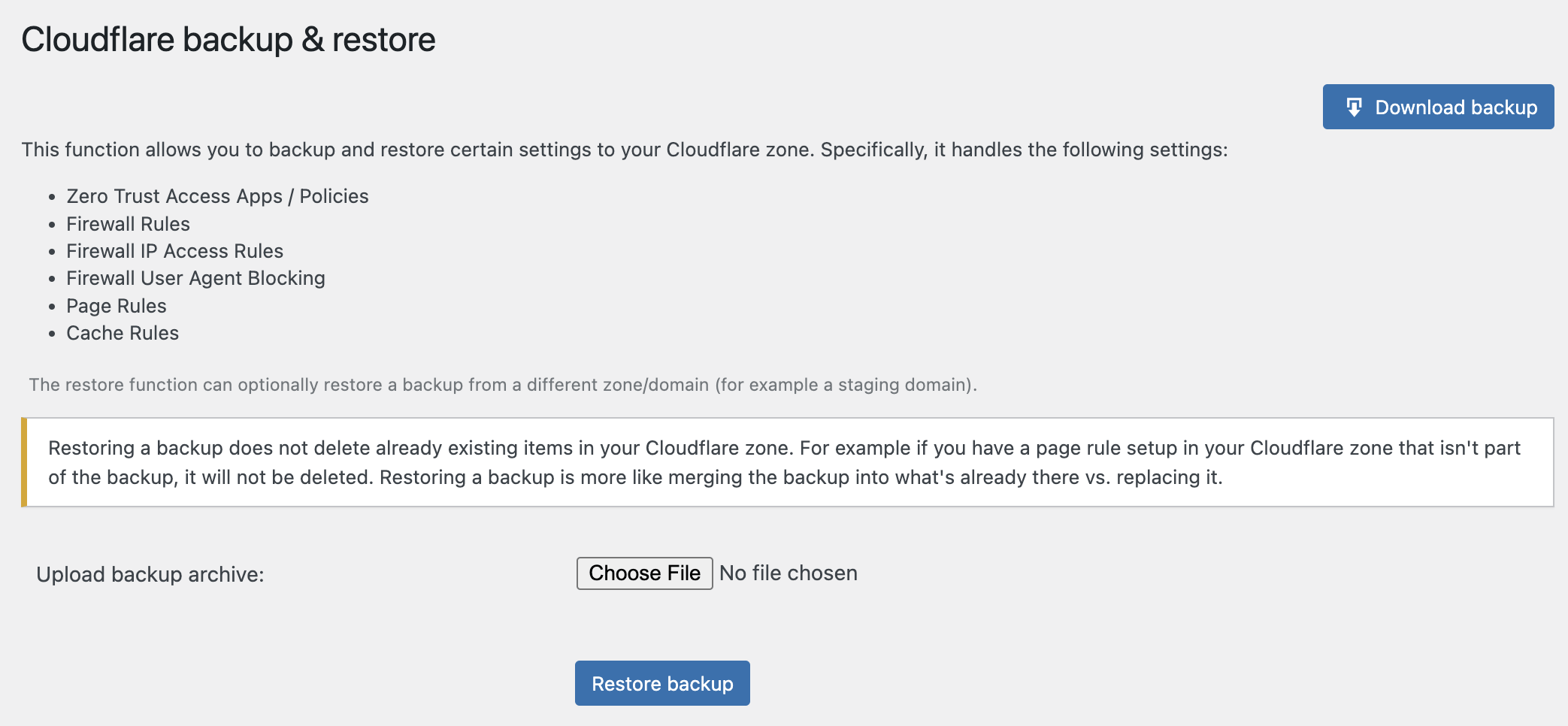1568x726 pixels.
Task: Click the bullet next to Cache Rules
Action: (x=52, y=334)
